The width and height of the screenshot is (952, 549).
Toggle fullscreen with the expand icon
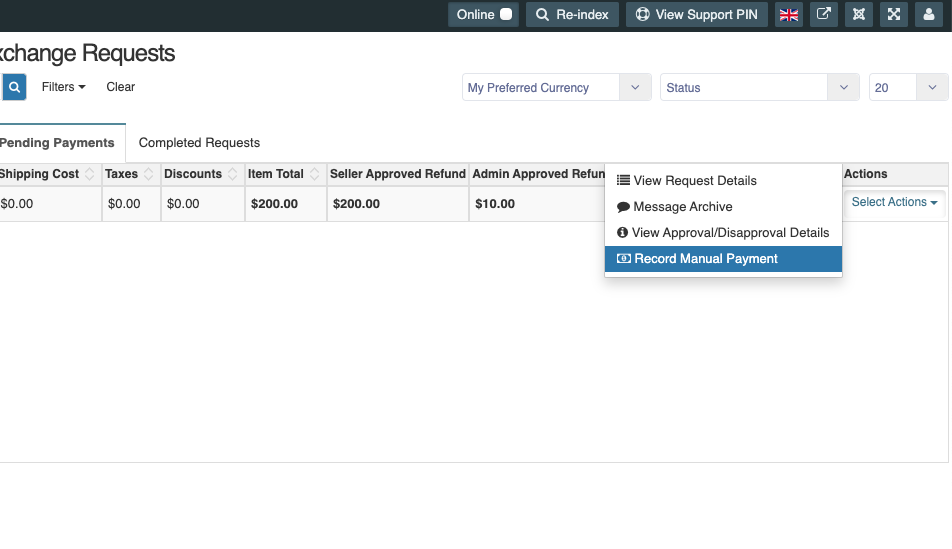(x=894, y=15)
